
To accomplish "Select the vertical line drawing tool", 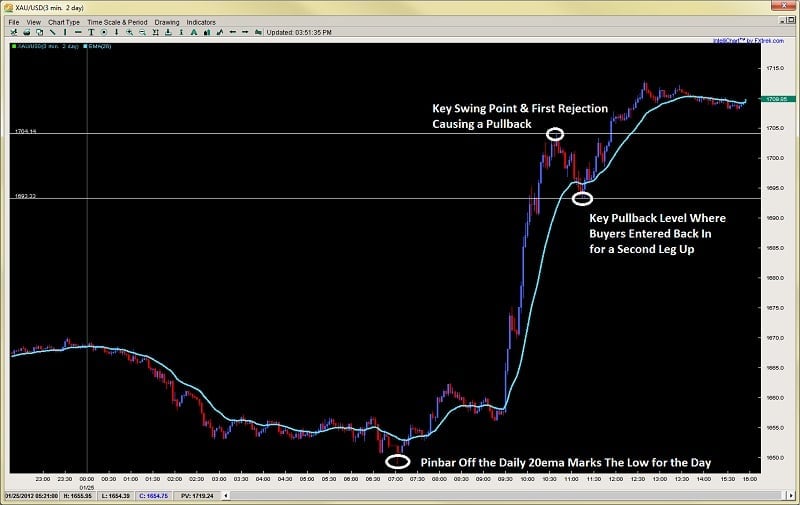I will point(65,32).
